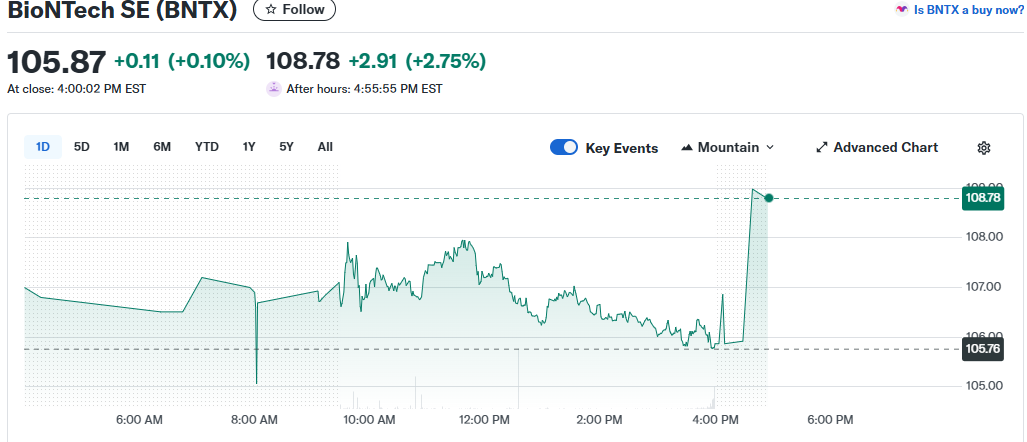Switch to the 5D range tab
1027x442 pixels.
coord(82,147)
